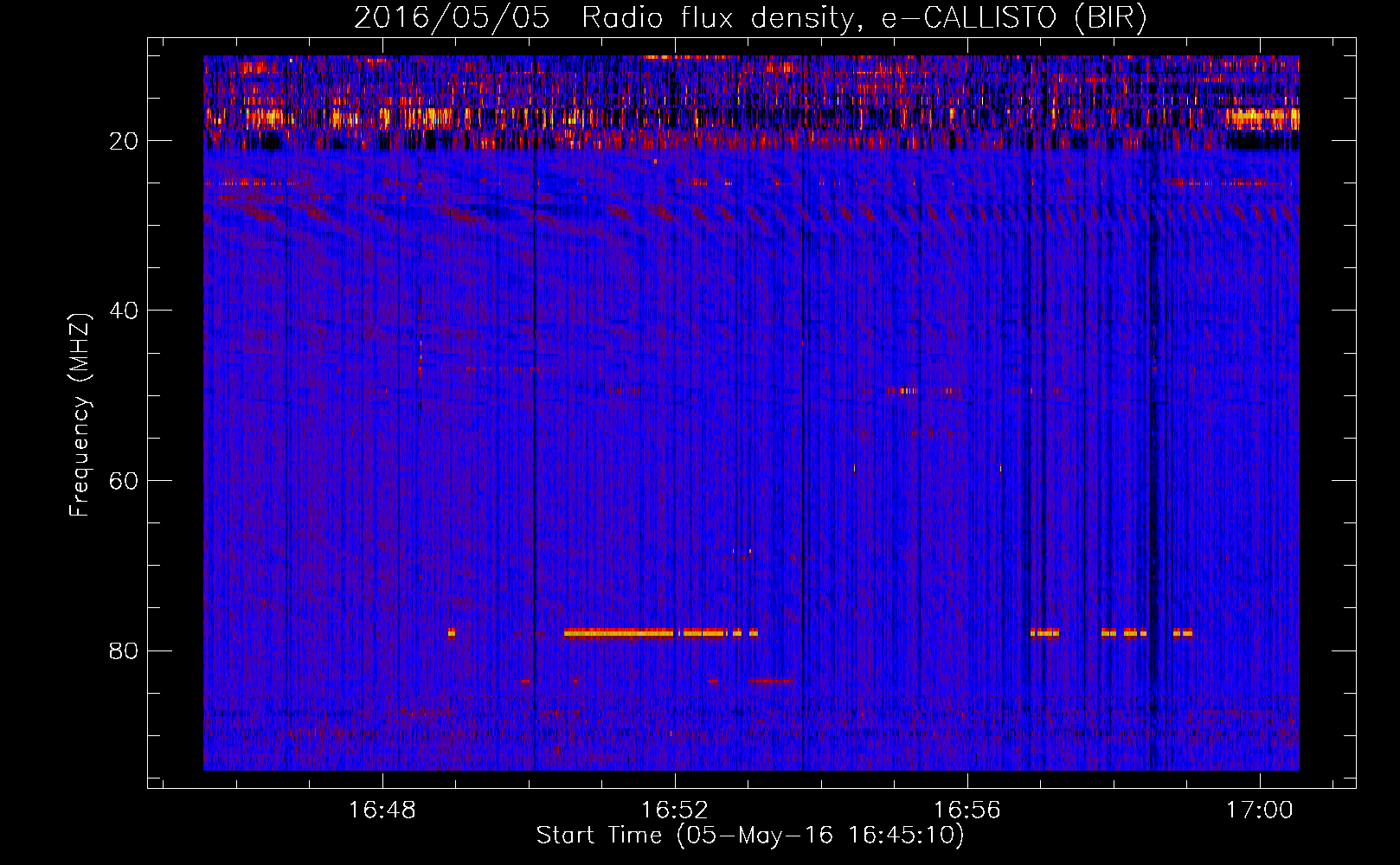This screenshot has width=1400, height=865.
Task: Click the 60 MHz frequency tick label
Action: [x=124, y=481]
